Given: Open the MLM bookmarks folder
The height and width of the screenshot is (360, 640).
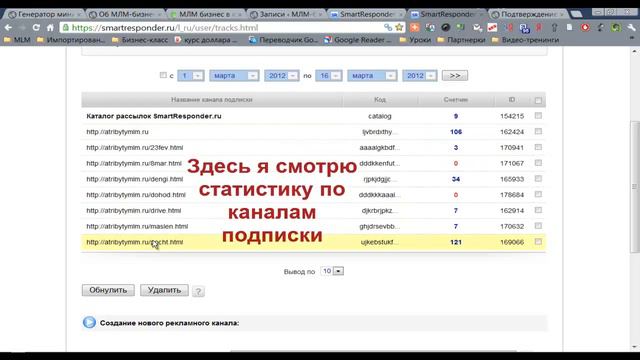Looking at the screenshot, I should point(17,40).
